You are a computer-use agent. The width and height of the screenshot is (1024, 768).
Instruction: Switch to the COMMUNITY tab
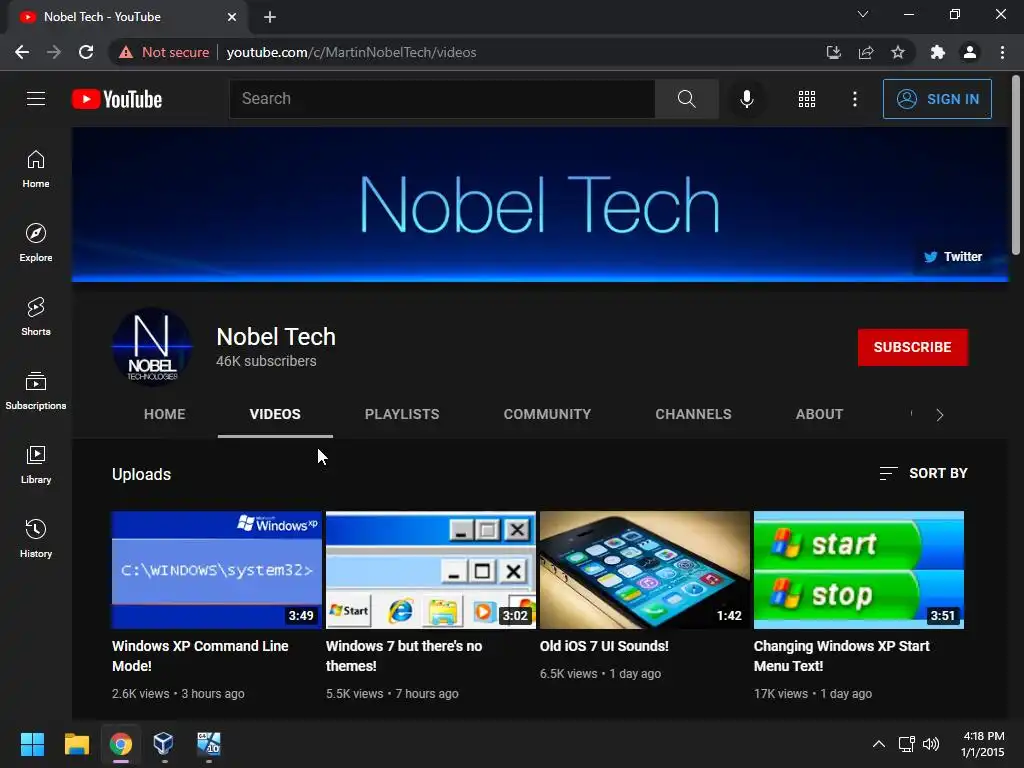(x=547, y=414)
